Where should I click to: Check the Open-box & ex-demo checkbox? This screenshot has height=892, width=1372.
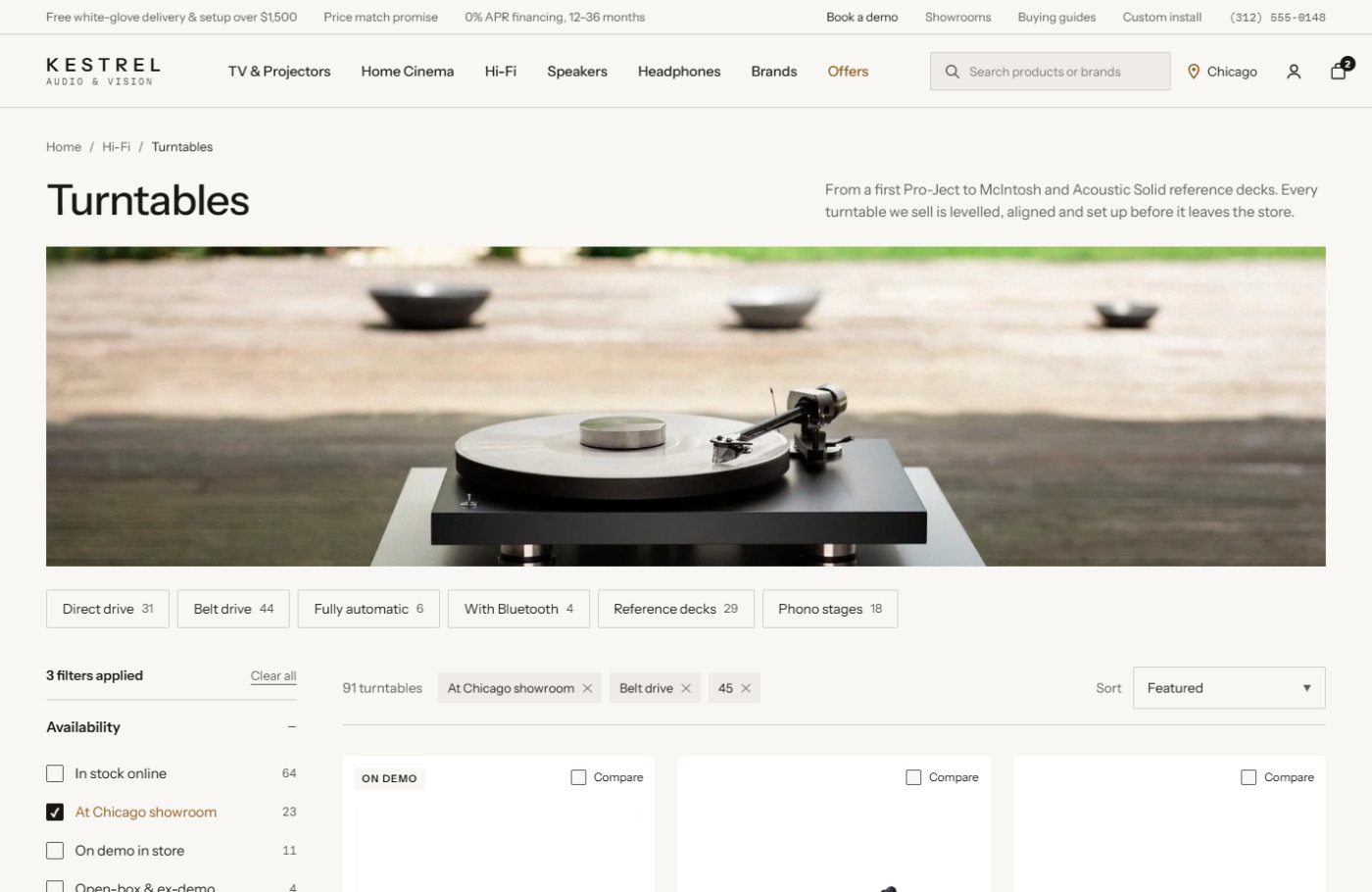[55, 886]
